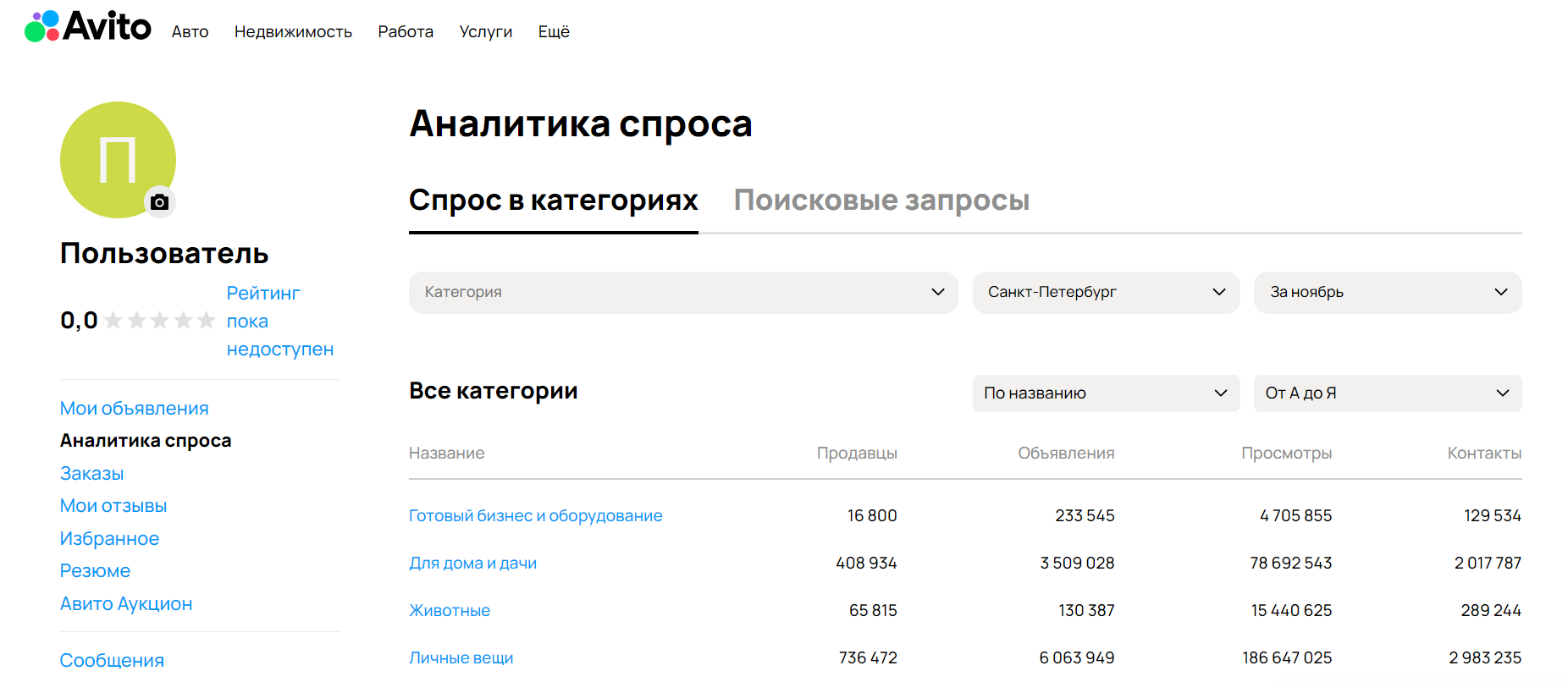
Task: Click contacts value 2 017 787
Action: point(1488,563)
